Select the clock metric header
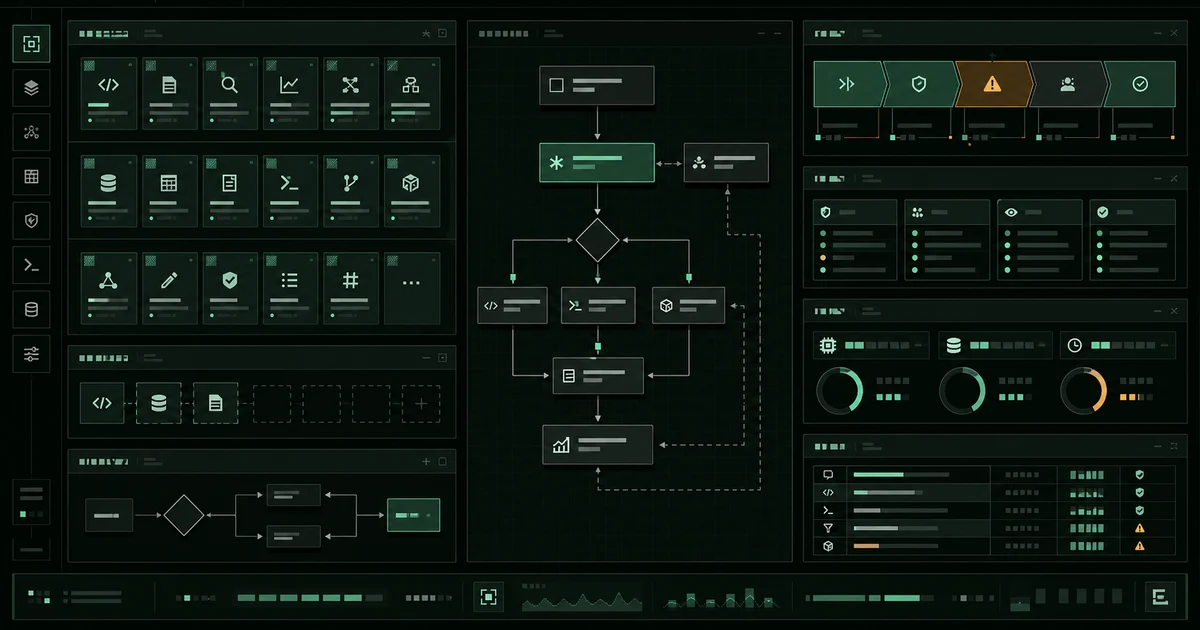This screenshot has height=630, width=1200. [1118, 345]
